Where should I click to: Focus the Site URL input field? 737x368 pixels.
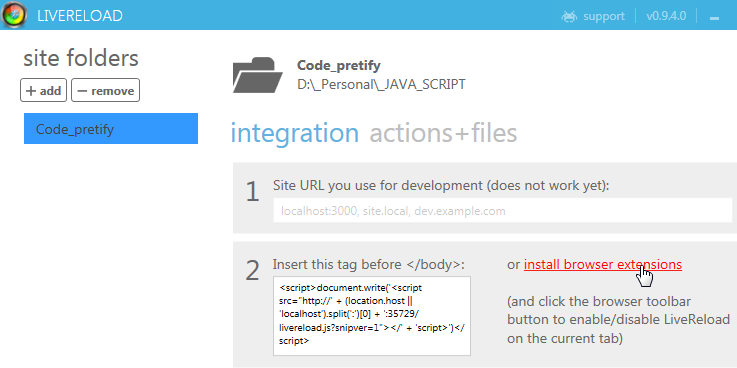tap(502, 211)
